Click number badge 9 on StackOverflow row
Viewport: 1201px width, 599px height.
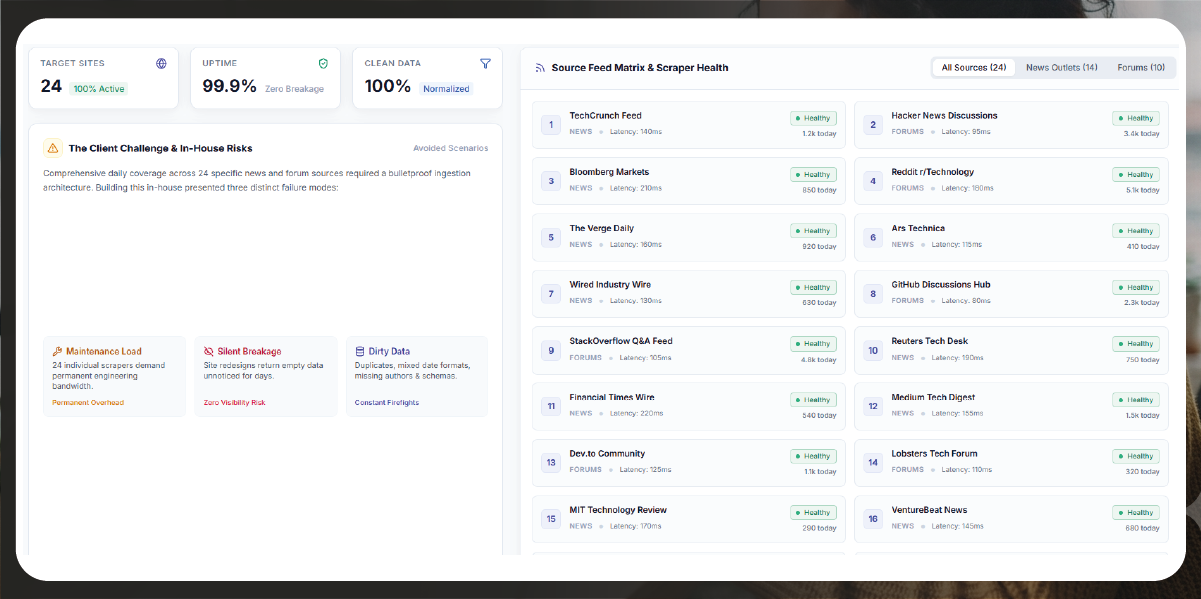[551, 350]
